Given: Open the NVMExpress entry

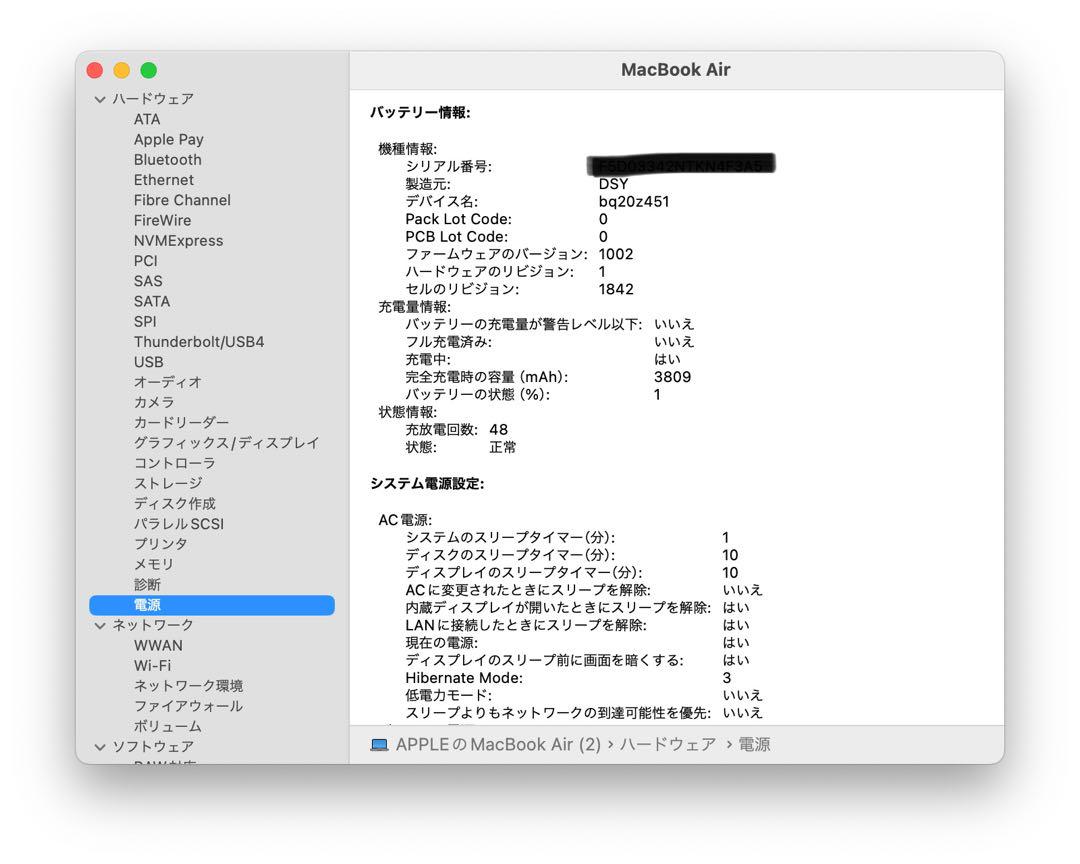Looking at the screenshot, I should click(178, 240).
